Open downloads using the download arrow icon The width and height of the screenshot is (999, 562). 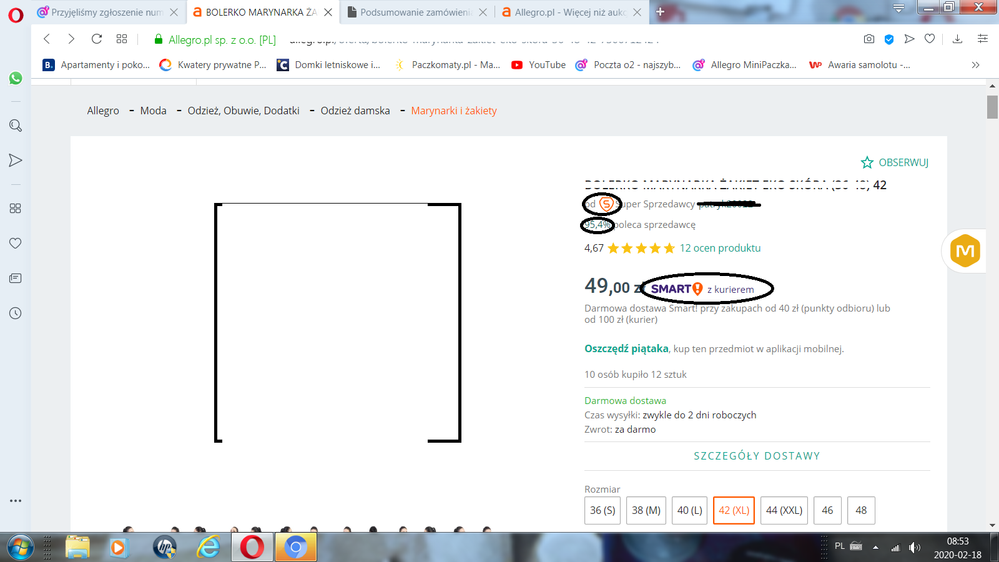pyautogui.click(x=958, y=39)
